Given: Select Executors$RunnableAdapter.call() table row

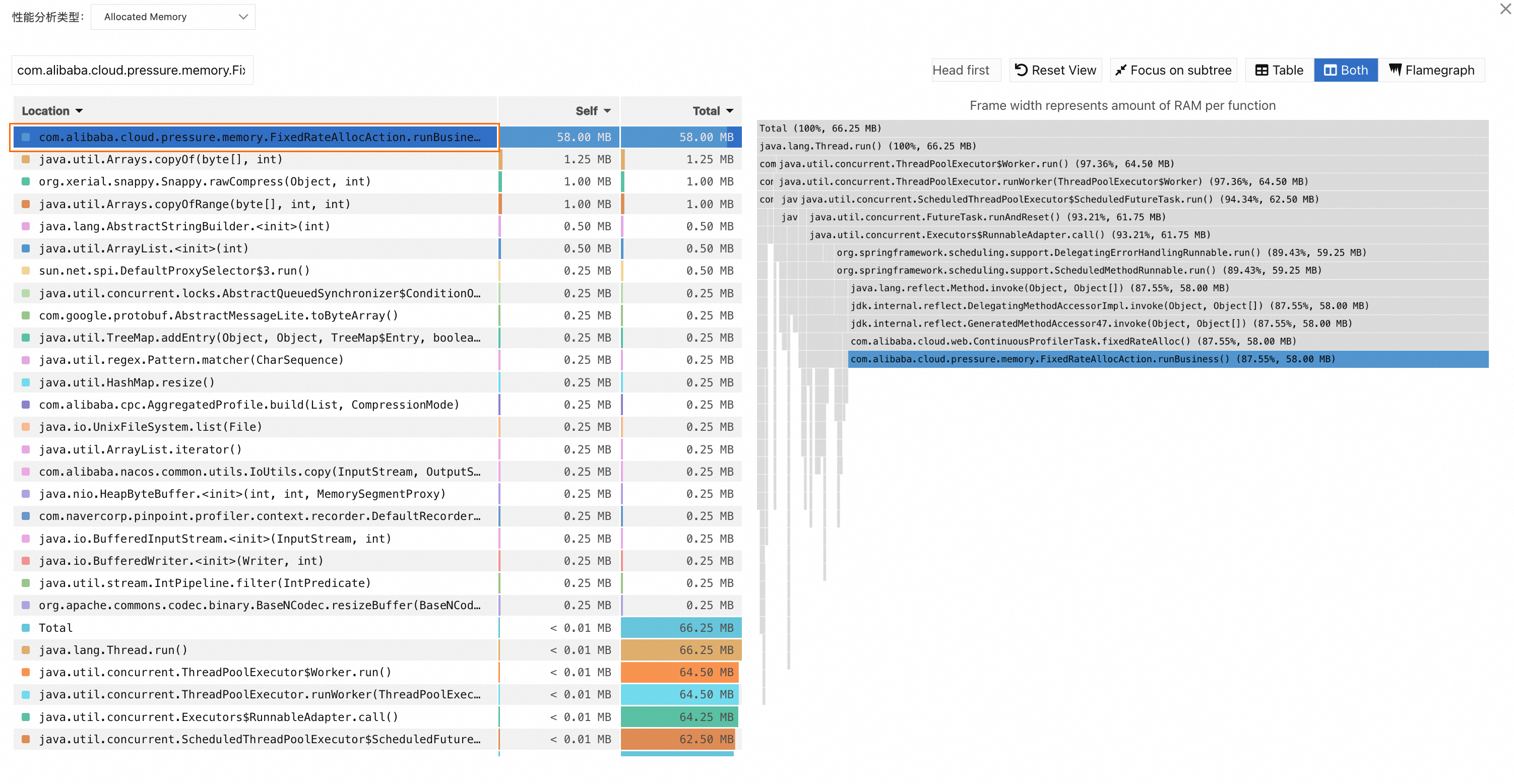Looking at the screenshot, I should (377, 717).
